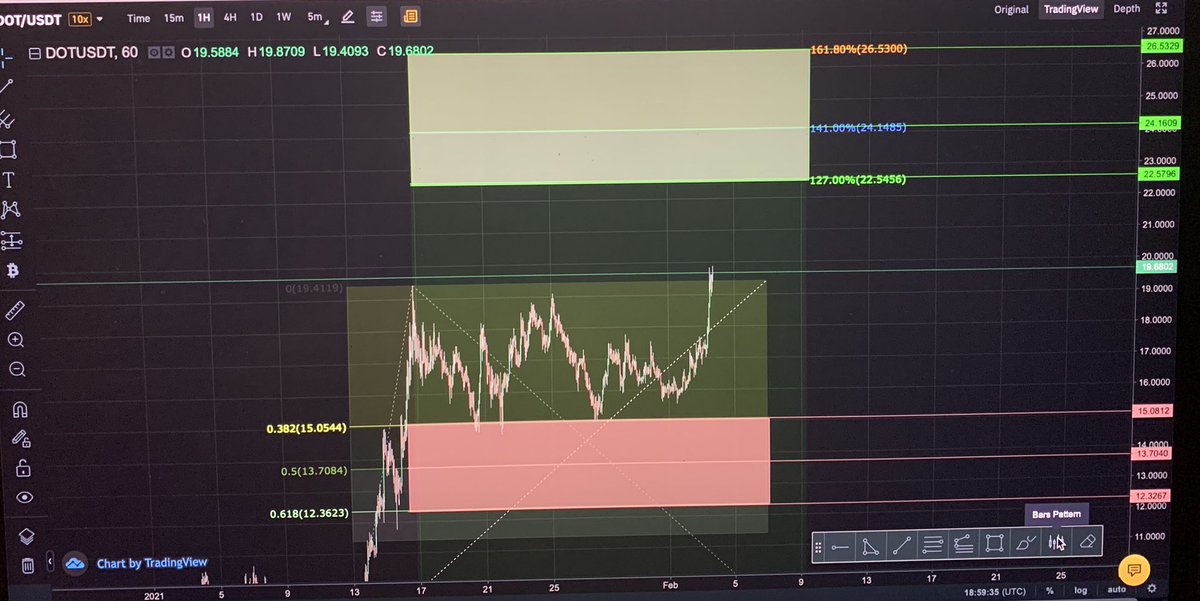1200x601 pixels.
Task: Collapse the DOTUSDT legend box
Action: click(36, 52)
